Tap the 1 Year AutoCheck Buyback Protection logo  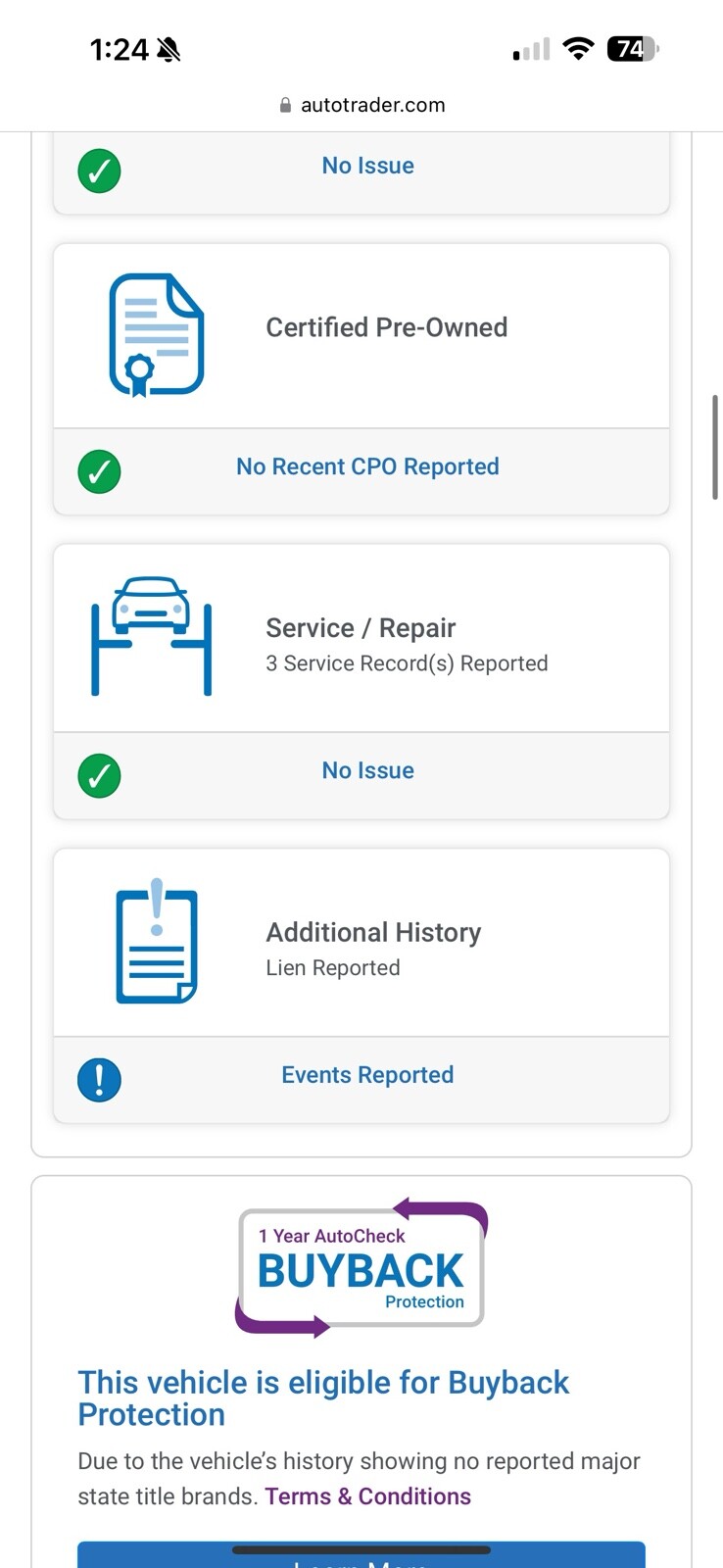point(361,1268)
